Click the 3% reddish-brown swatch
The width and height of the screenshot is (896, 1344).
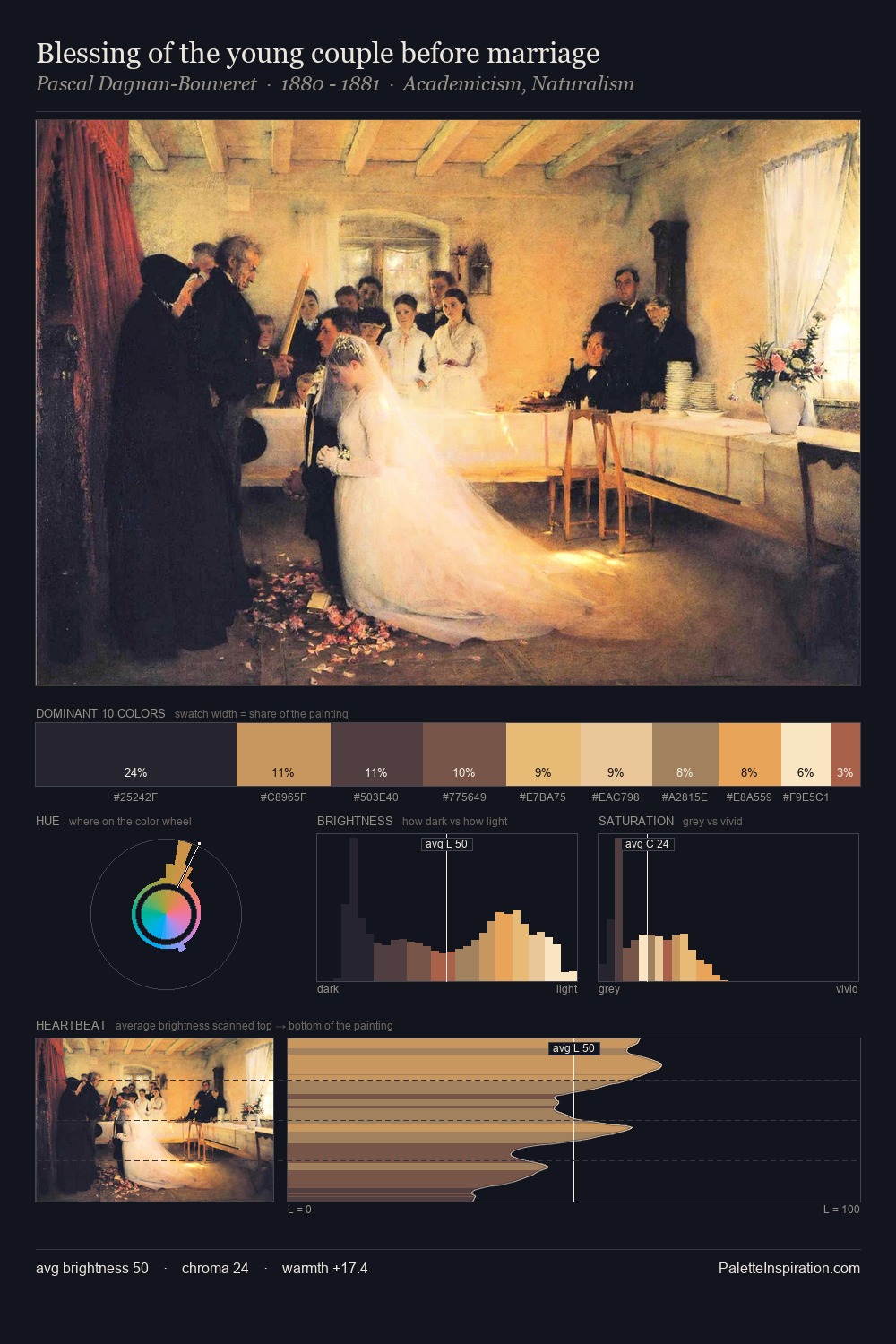coord(846,754)
